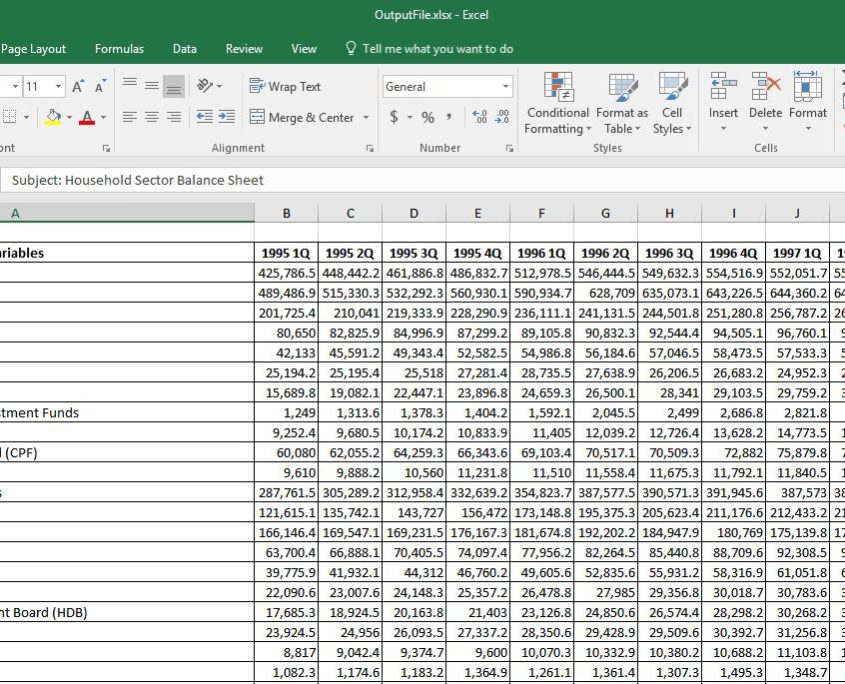Open the Merge & Center dropdown arrow
Viewport: 845px width, 684px height.
[366, 118]
